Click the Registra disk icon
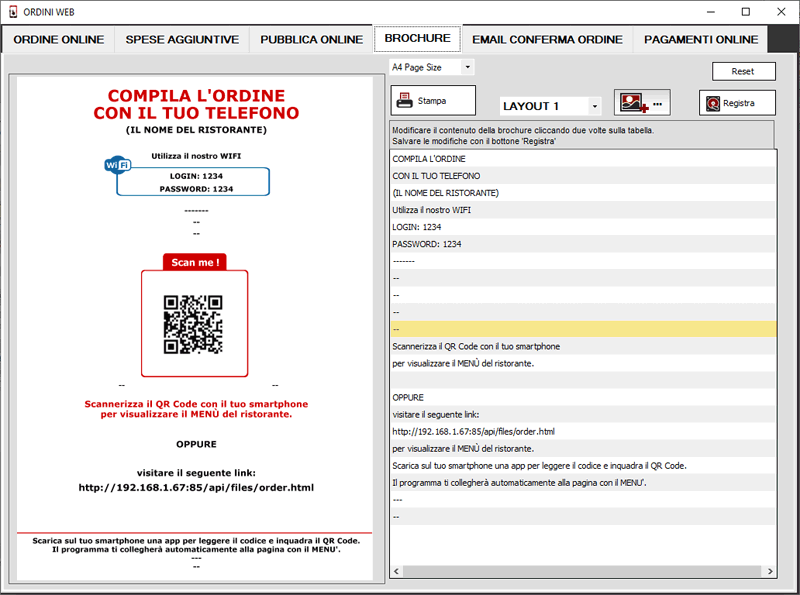This screenshot has width=800, height=595. pyautogui.click(x=713, y=104)
